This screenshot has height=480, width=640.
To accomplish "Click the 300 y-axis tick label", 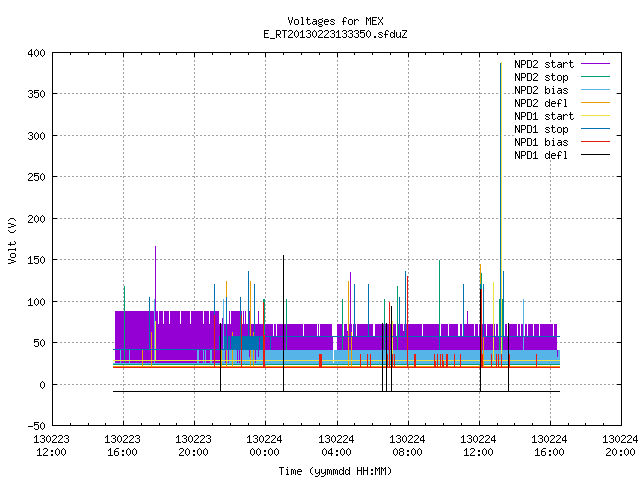I will click(36, 136).
